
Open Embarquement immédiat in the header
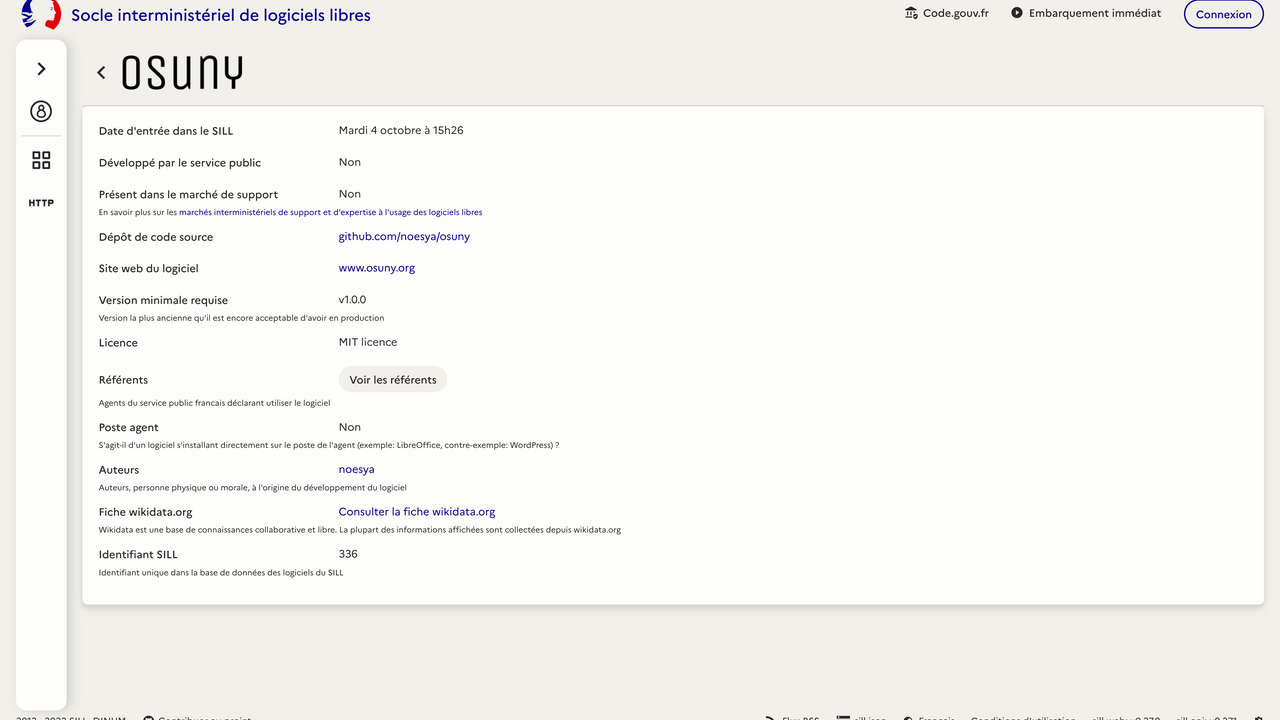click(1086, 14)
